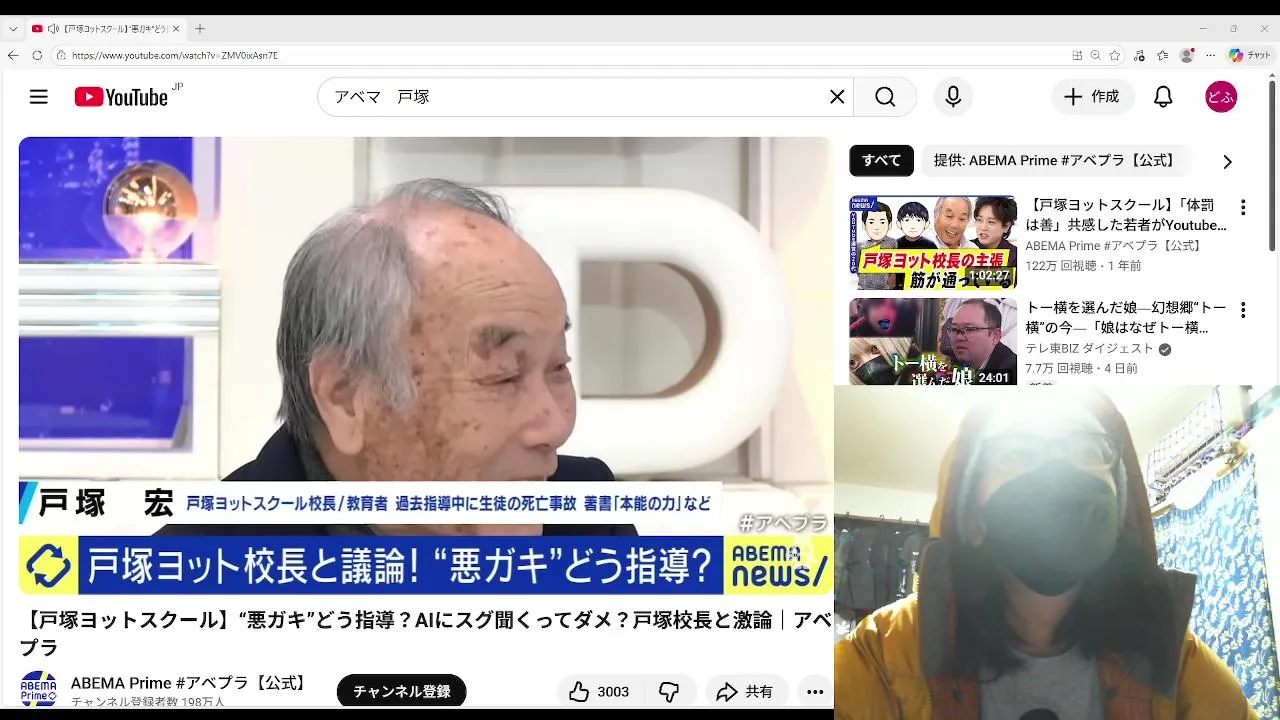Open YouTube notifications bell
This screenshot has height=720, width=1280.
(1163, 97)
